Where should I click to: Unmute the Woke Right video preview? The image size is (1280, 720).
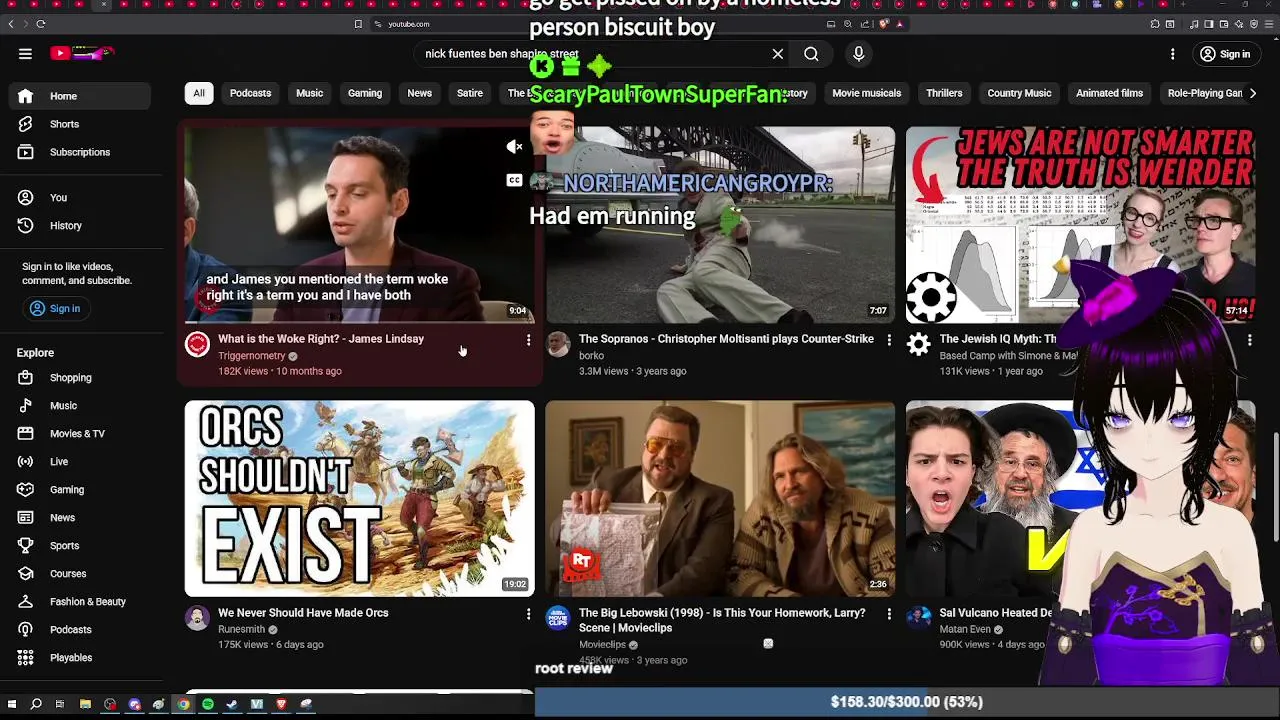[514, 147]
